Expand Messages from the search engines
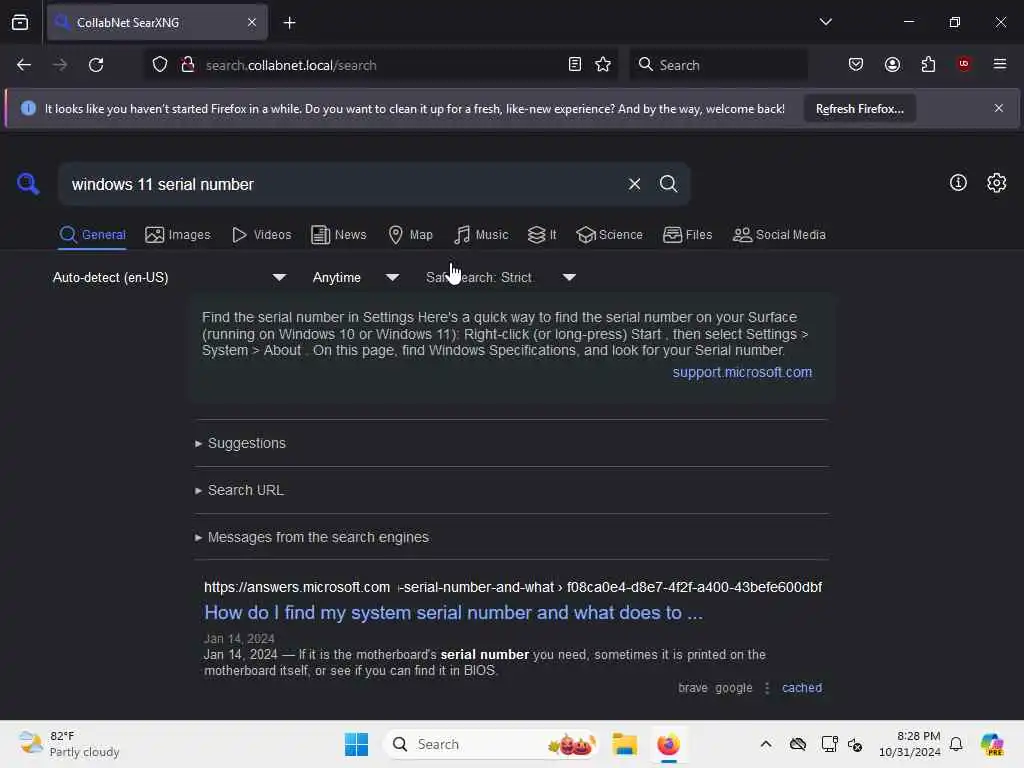1024x768 pixels. pyautogui.click(x=312, y=537)
